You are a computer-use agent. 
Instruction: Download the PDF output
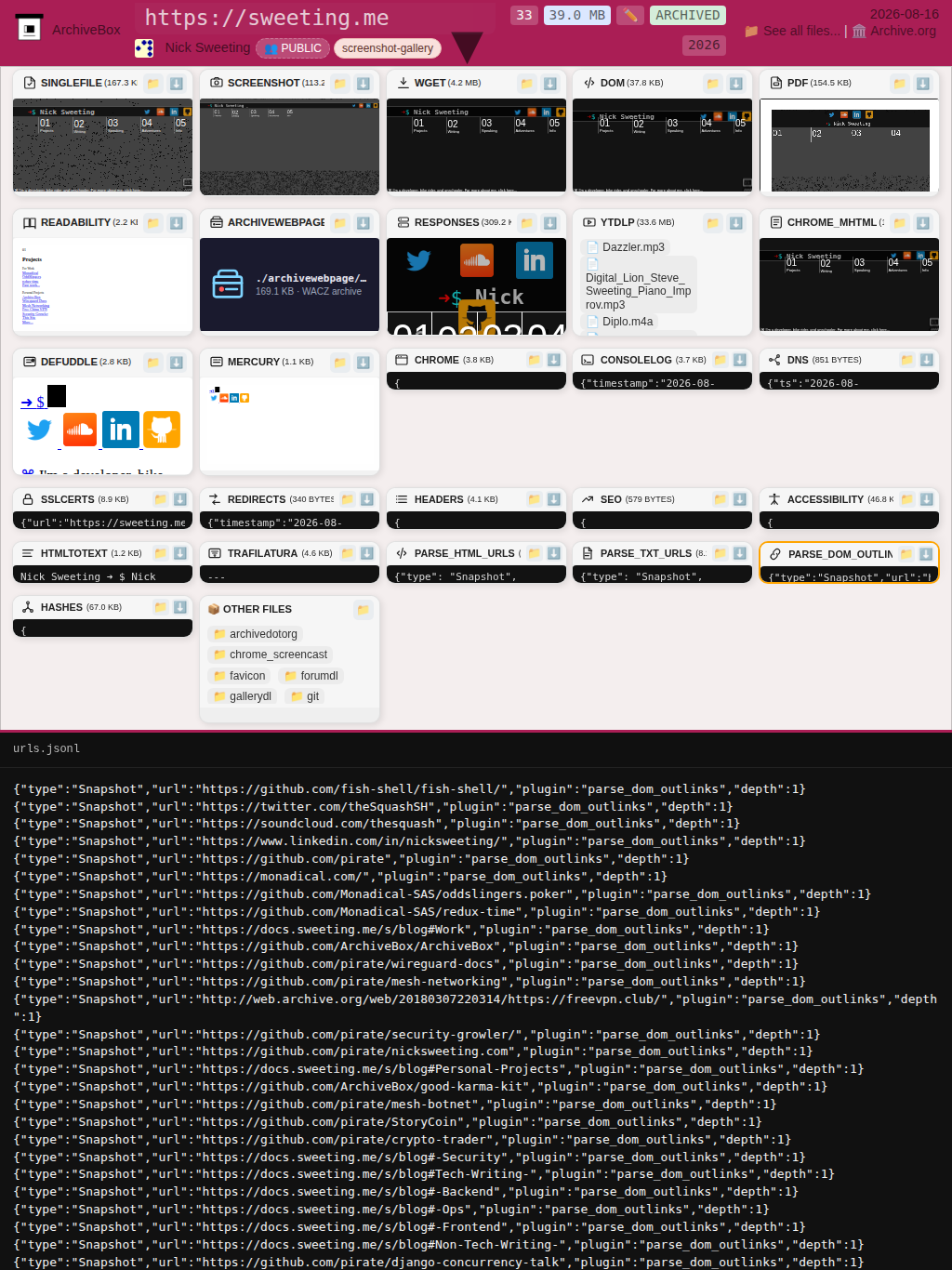click(x=923, y=84)
